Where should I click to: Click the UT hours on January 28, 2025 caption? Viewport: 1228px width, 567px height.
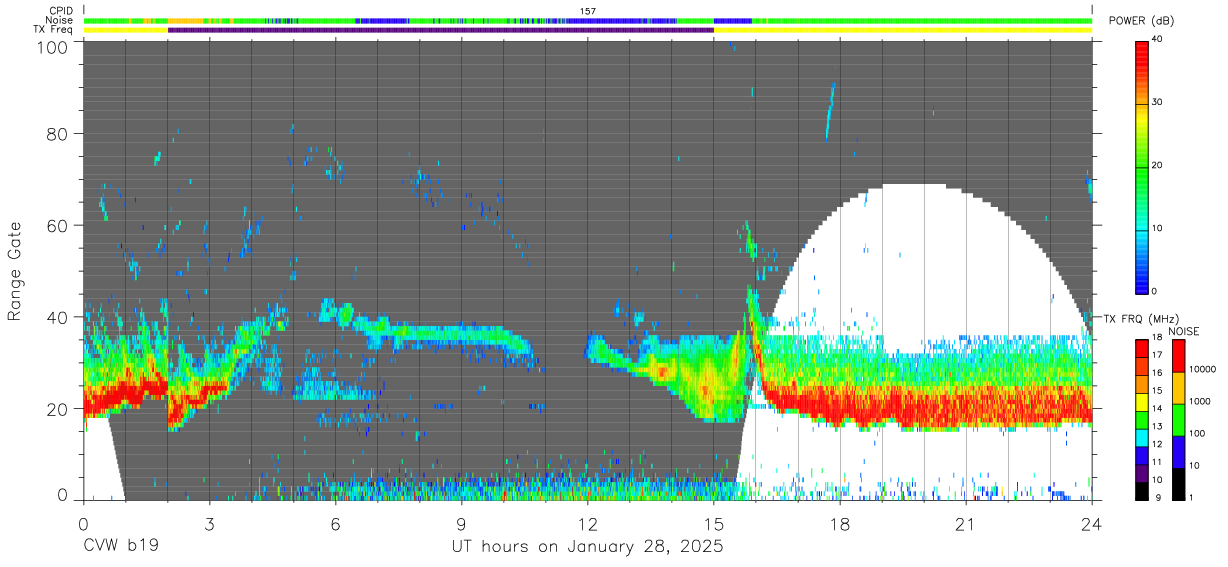click(x=588, y=547)
